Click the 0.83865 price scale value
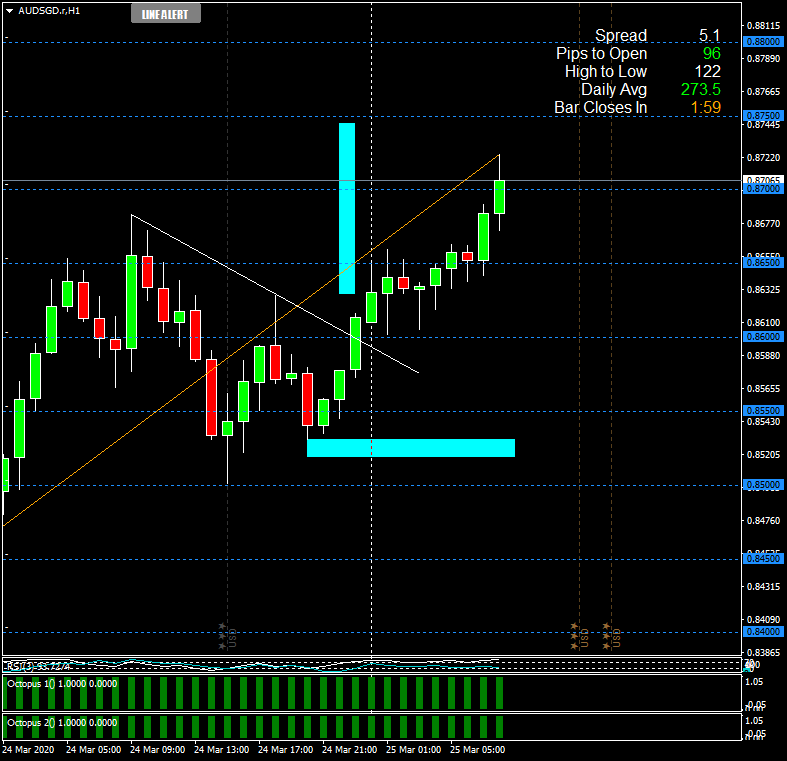This screenshot has width=787, height=761. coord(763,653)
